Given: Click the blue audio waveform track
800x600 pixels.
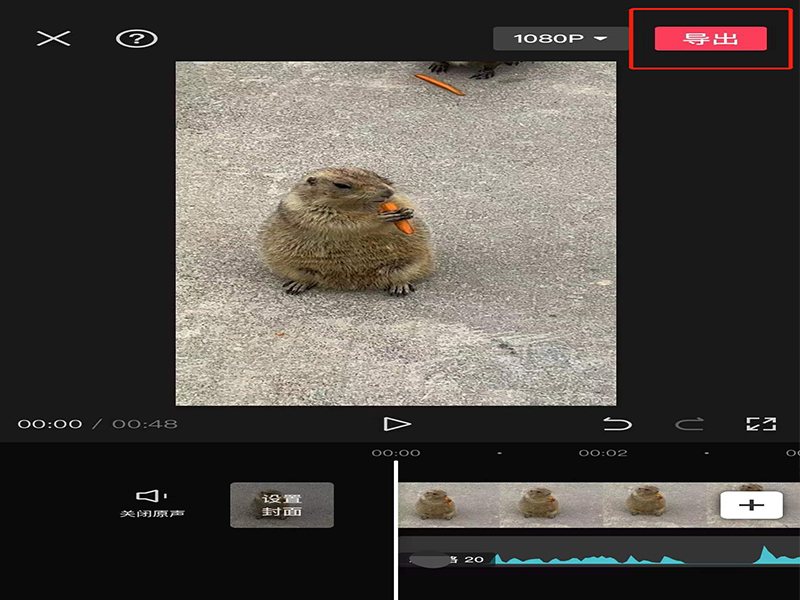Looking at the screenshot, I should tap(620, 556).
